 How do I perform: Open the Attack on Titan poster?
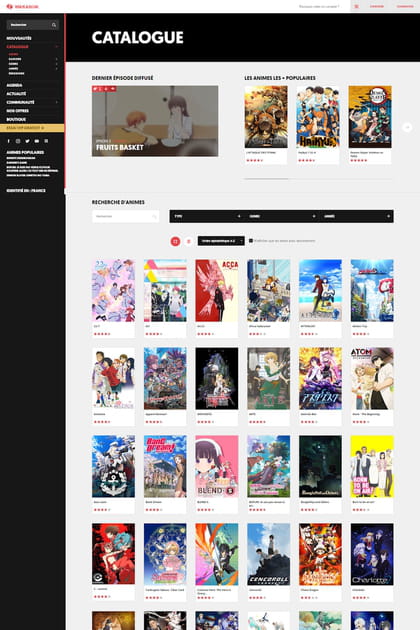click(x=266, y=117)
